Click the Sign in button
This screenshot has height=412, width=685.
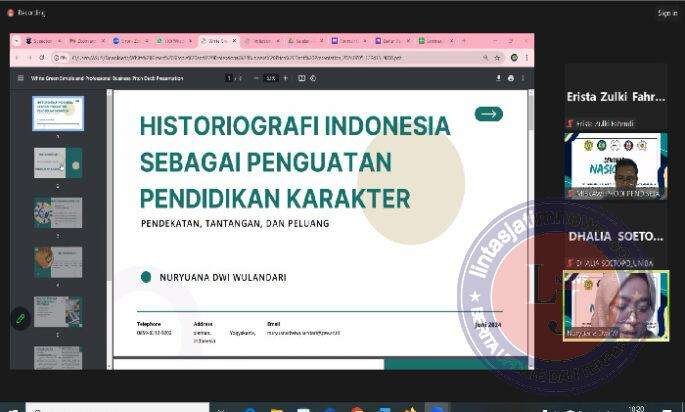click(666, 13)
